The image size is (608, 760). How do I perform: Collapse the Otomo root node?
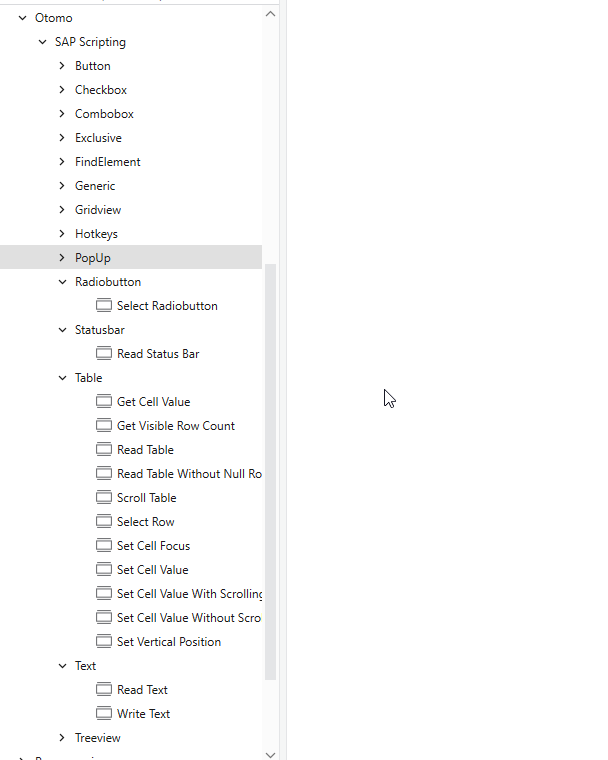[22, 18]
